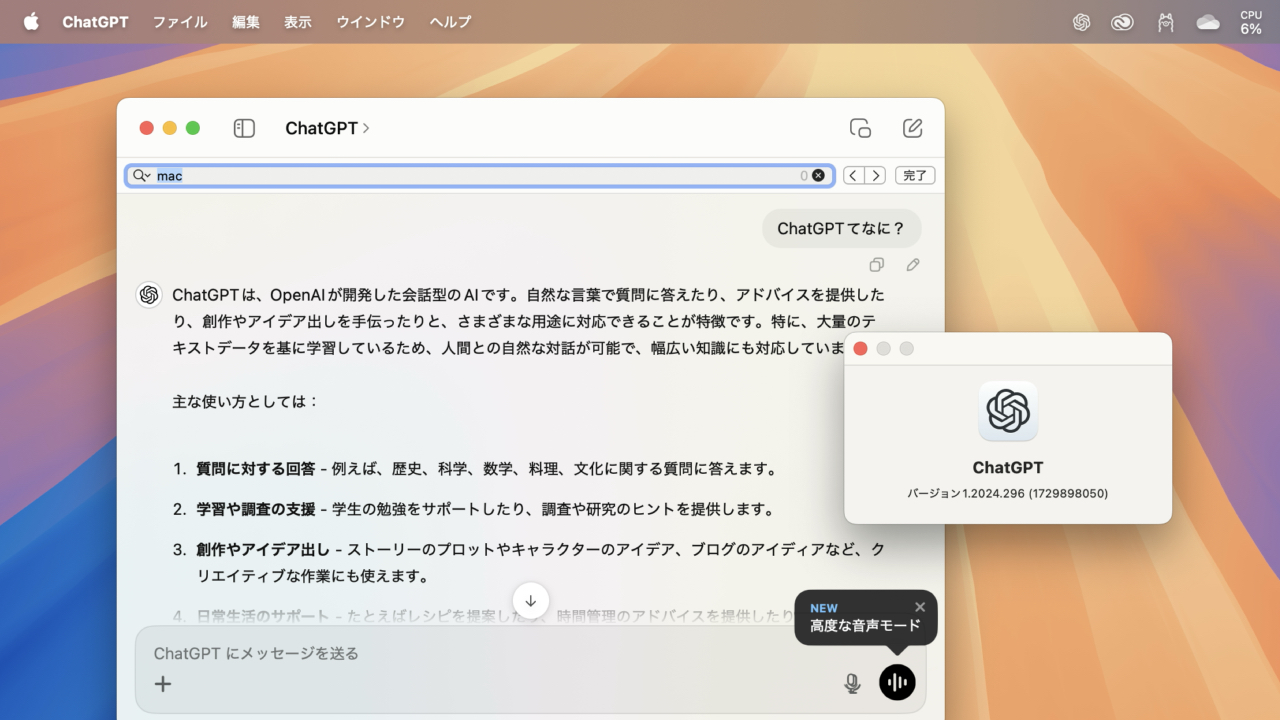Open Creative Cloud menu bar icon
1280x720 pixels.
[x=1122, y=22]
